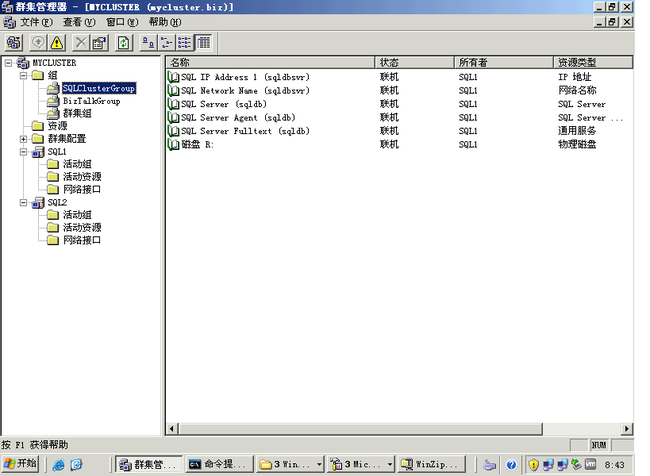The width and height of the screenshot is (650, 476).
Task: Select 网络接口 under SQL1
Action: (82, 189)
